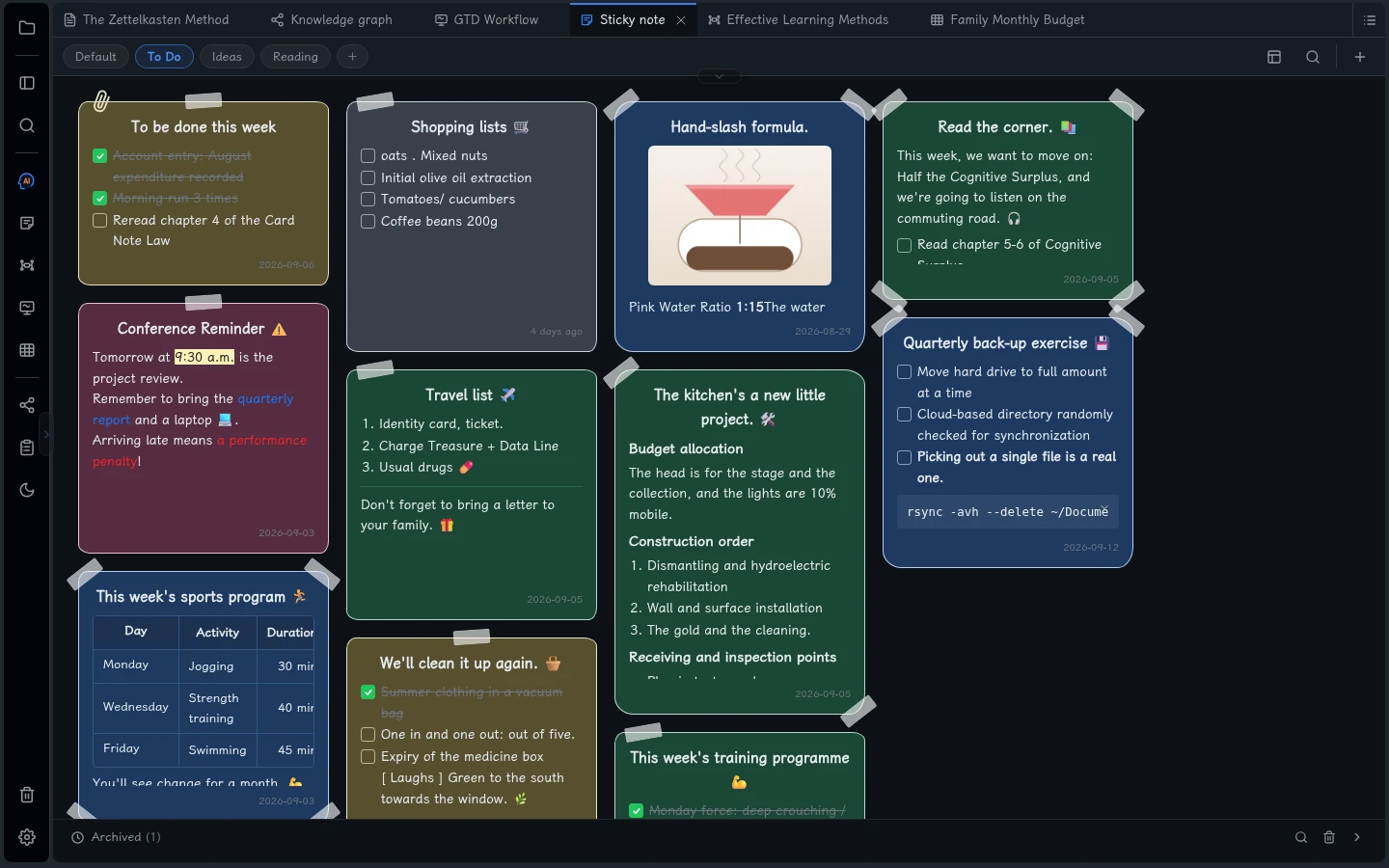Click the coffee pour-over image thumbnail

(740, 215)
